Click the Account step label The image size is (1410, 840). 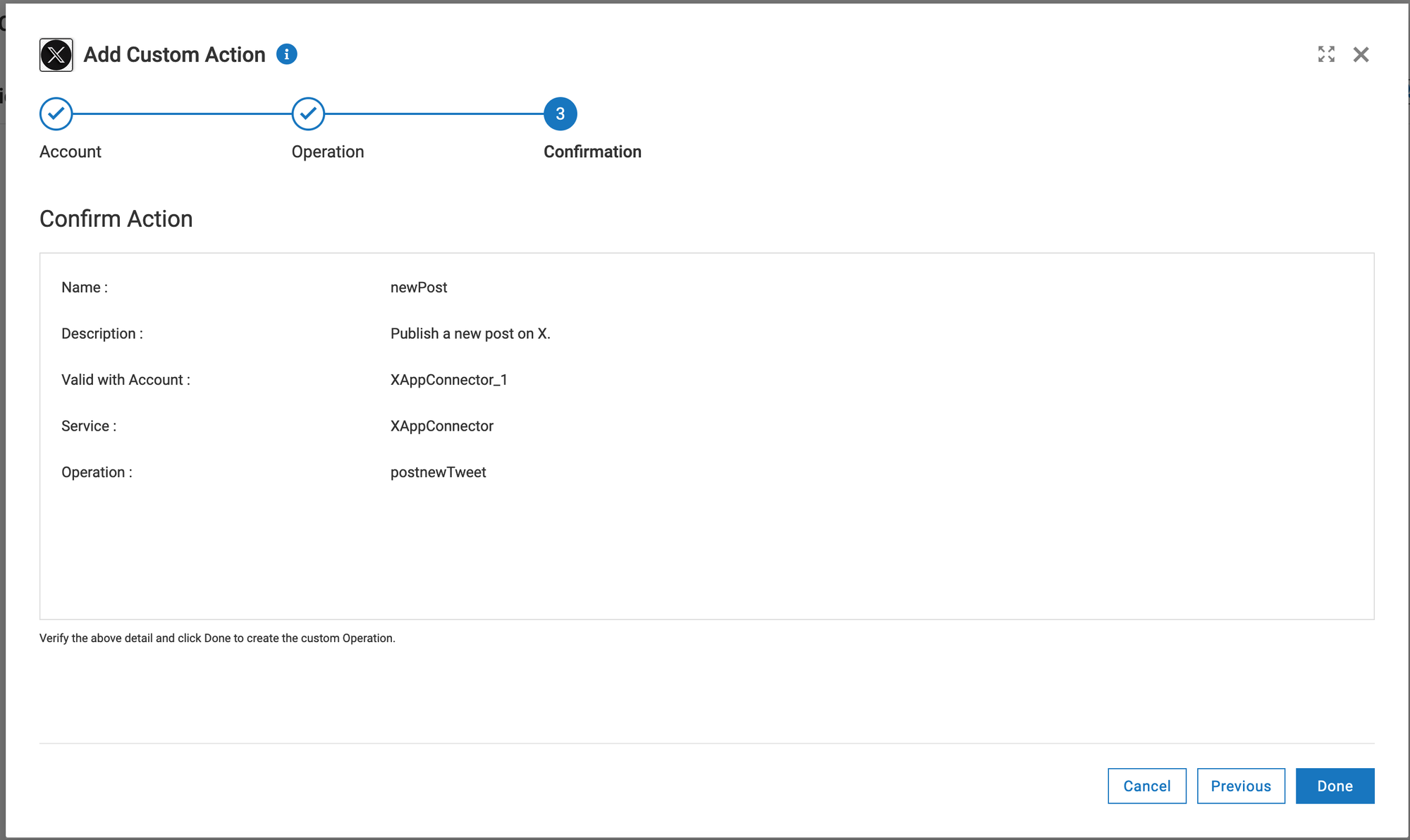click(x=70, y=152)
